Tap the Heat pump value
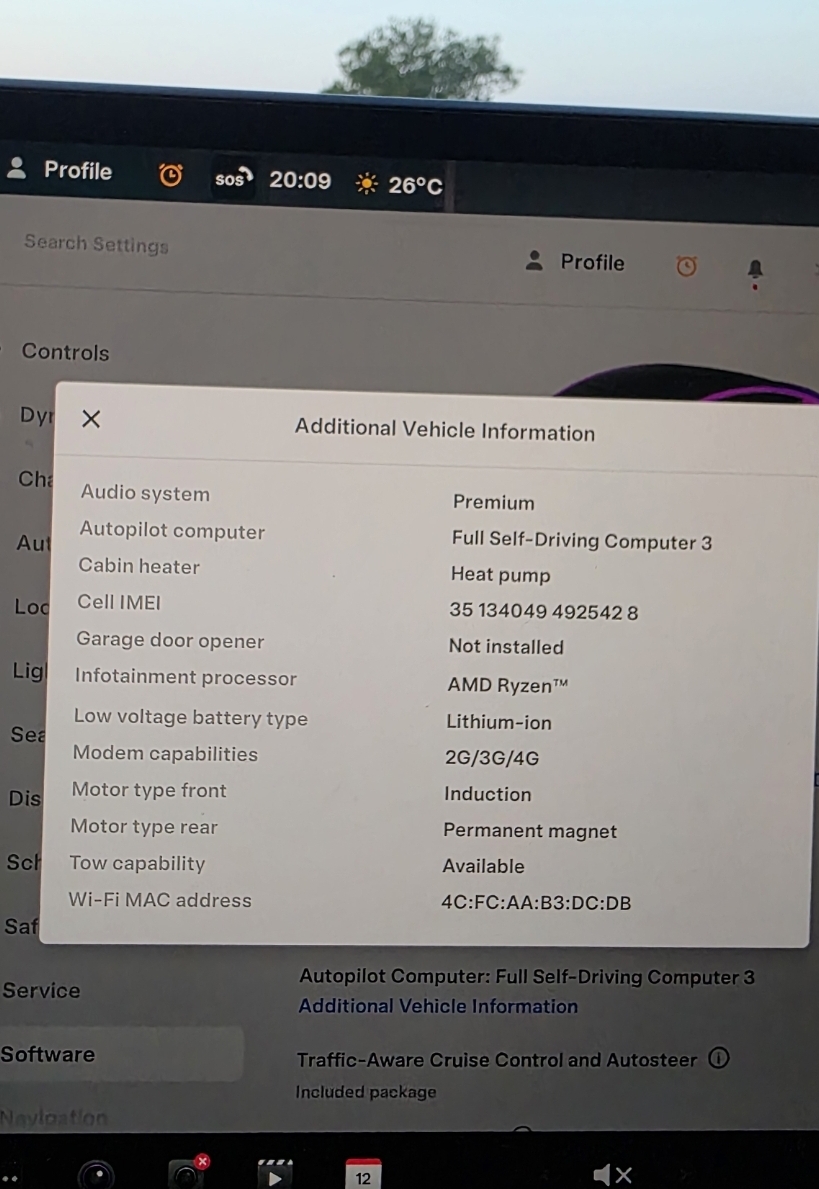 (500, 575)
